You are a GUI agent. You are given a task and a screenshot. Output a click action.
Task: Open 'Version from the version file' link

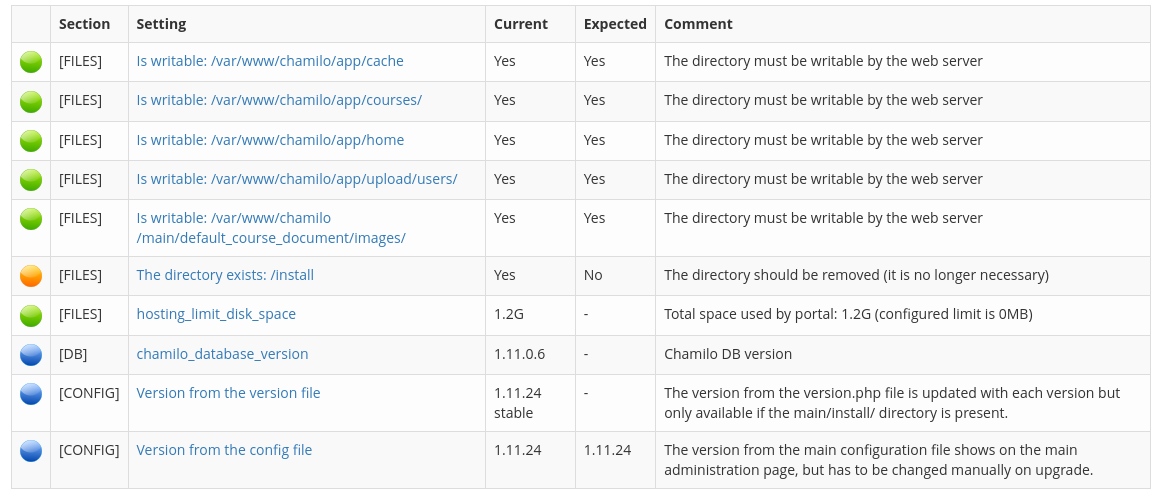(x=229, y=393)
